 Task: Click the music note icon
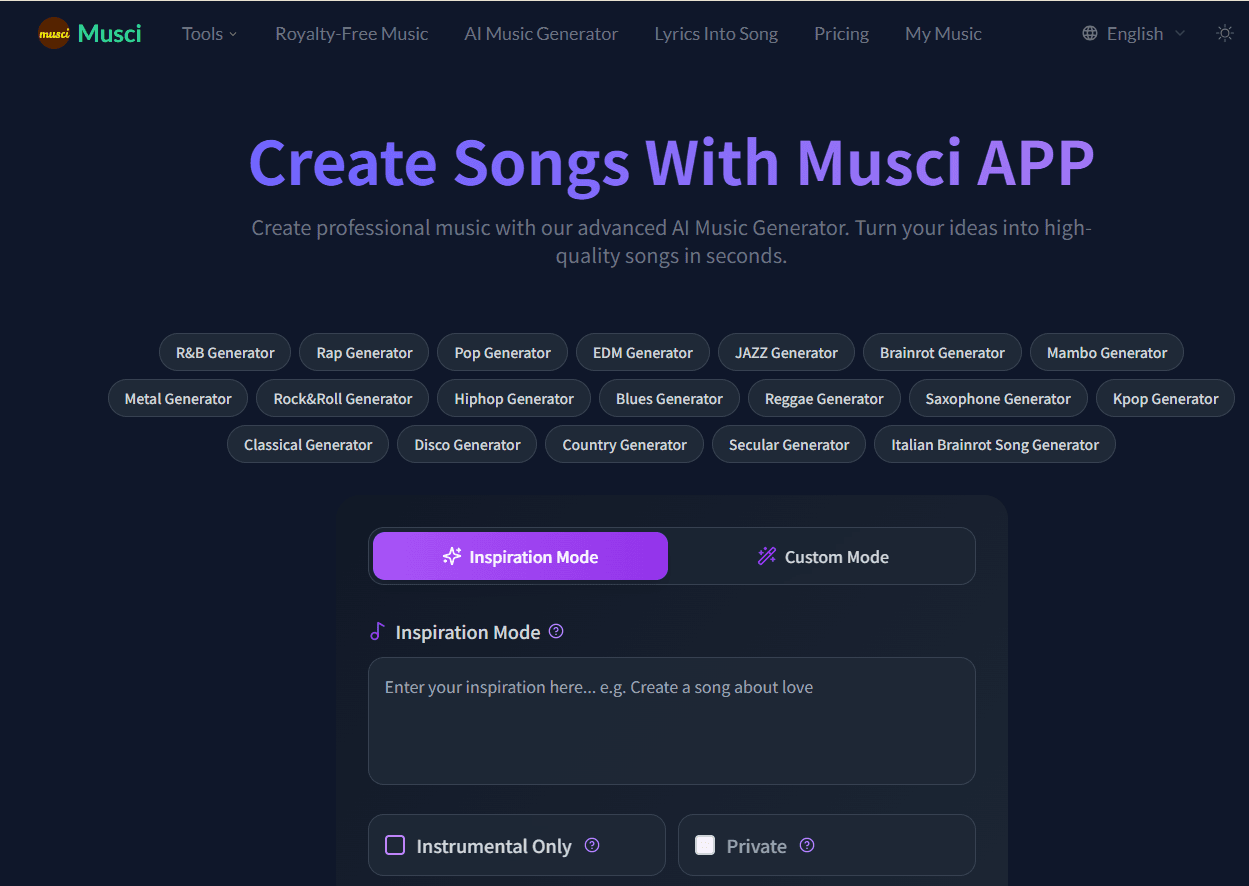pyautogui.click(x=377, y=632)
